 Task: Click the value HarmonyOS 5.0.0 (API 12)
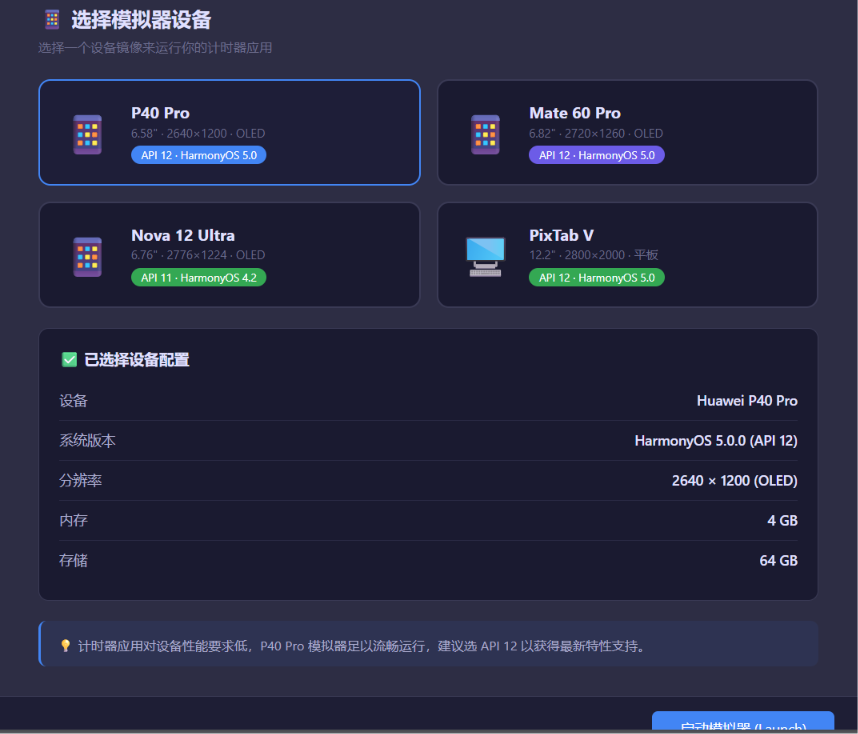[716, 441]
